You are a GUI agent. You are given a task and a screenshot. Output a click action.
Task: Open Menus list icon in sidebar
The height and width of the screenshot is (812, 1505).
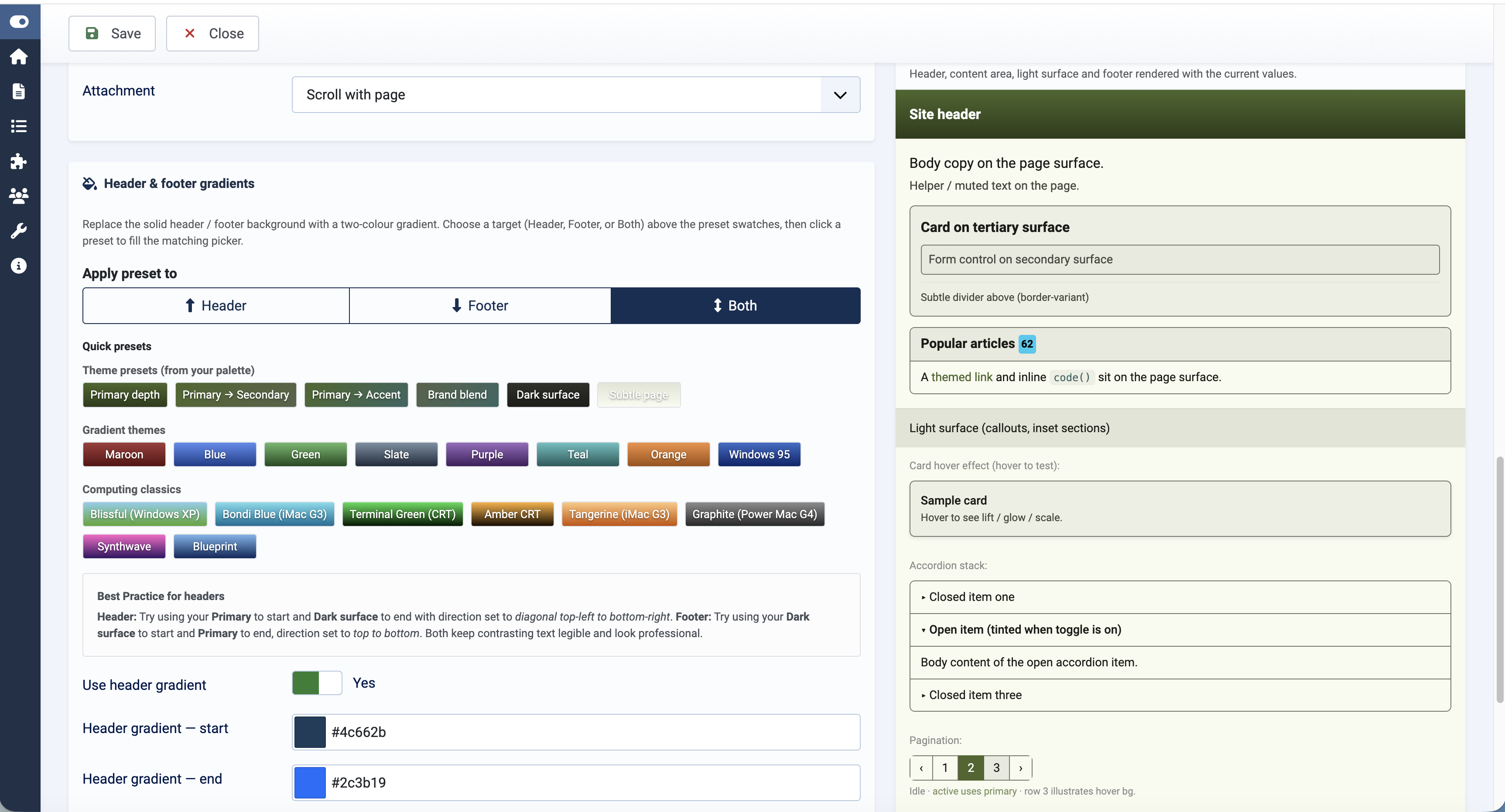click(x=19, y=126)
